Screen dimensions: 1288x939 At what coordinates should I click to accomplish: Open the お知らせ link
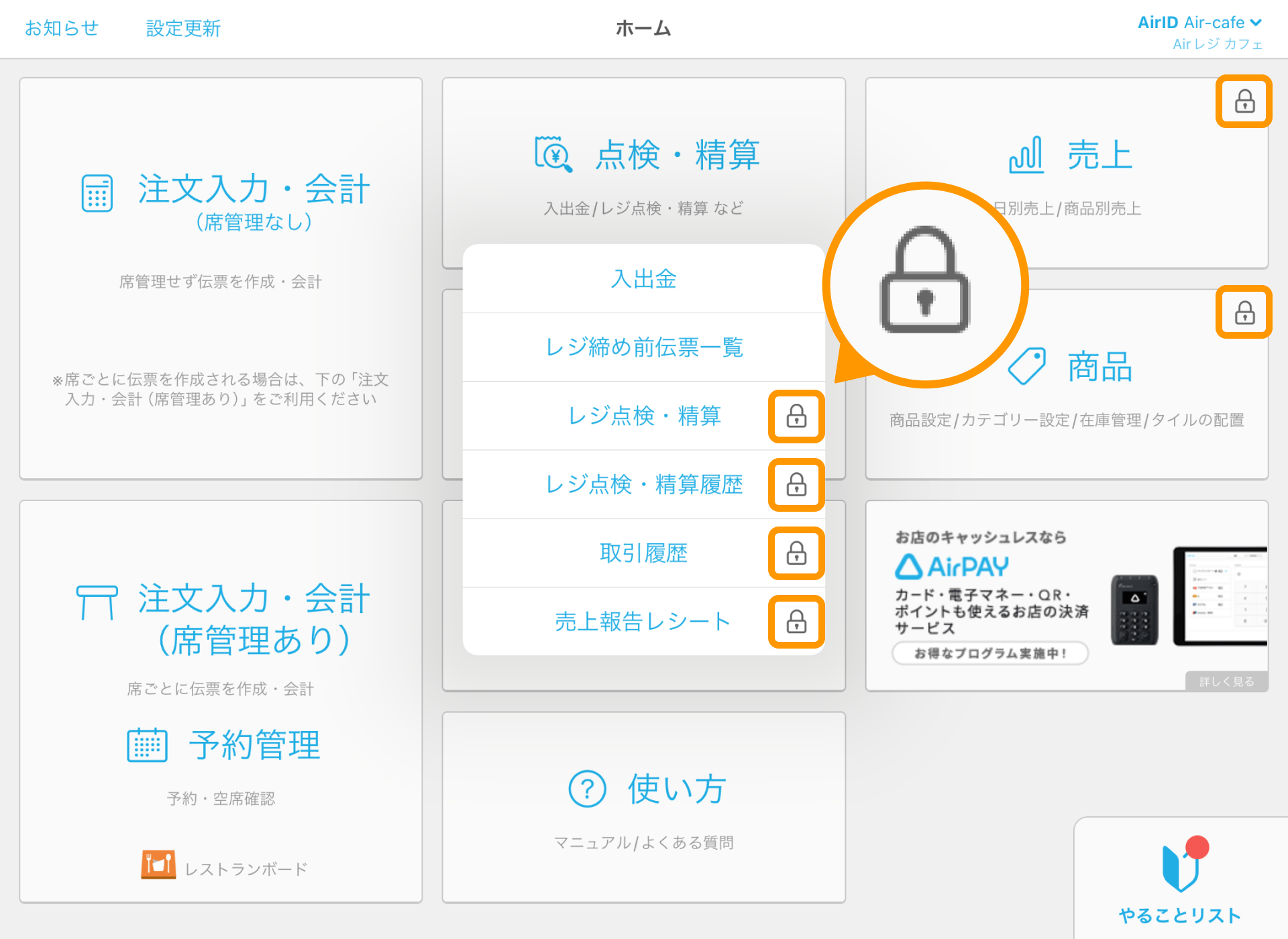(x=62, y=28)
